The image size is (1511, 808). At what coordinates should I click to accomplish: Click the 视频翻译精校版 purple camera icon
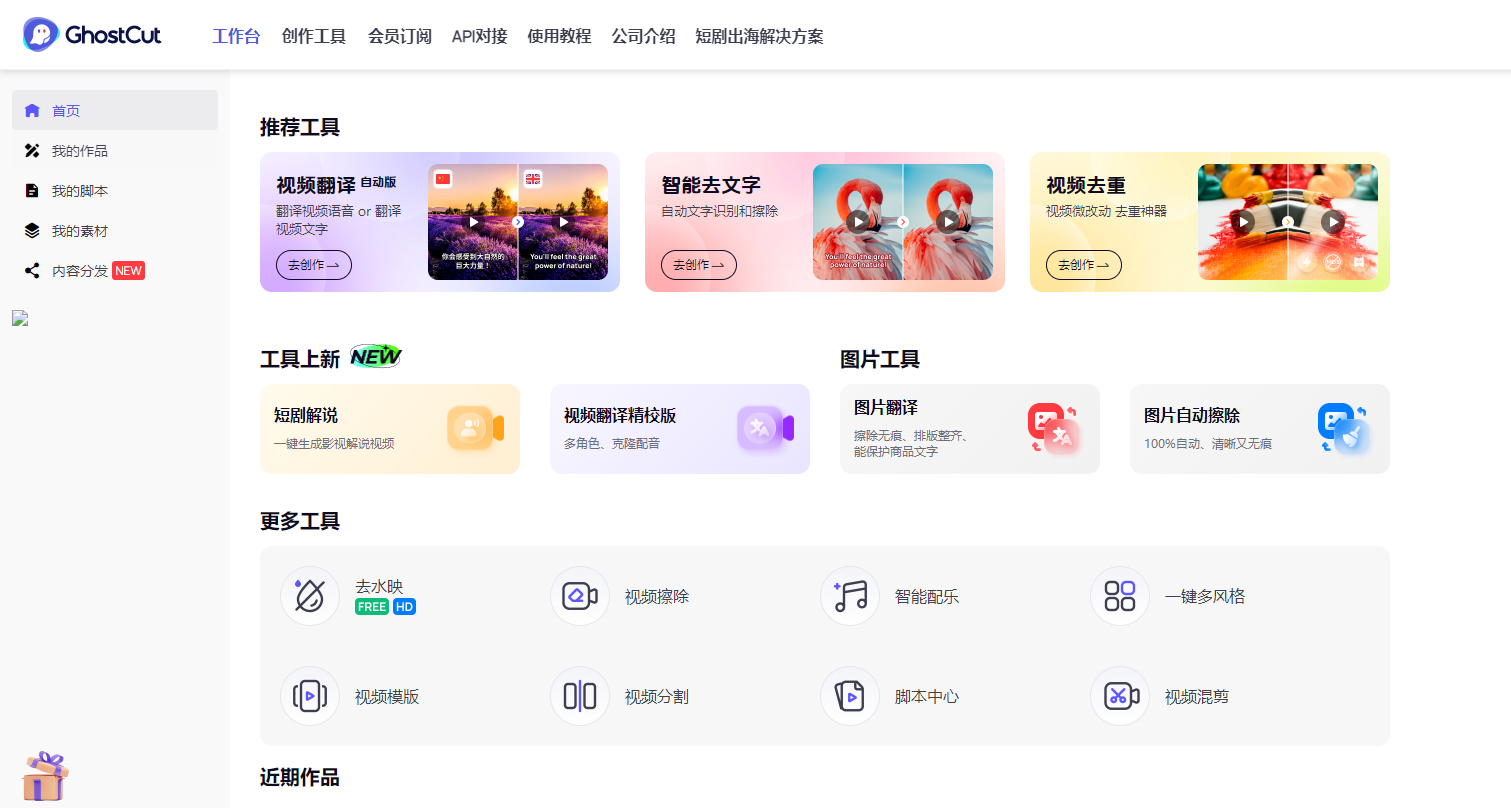tap(765, 428)
